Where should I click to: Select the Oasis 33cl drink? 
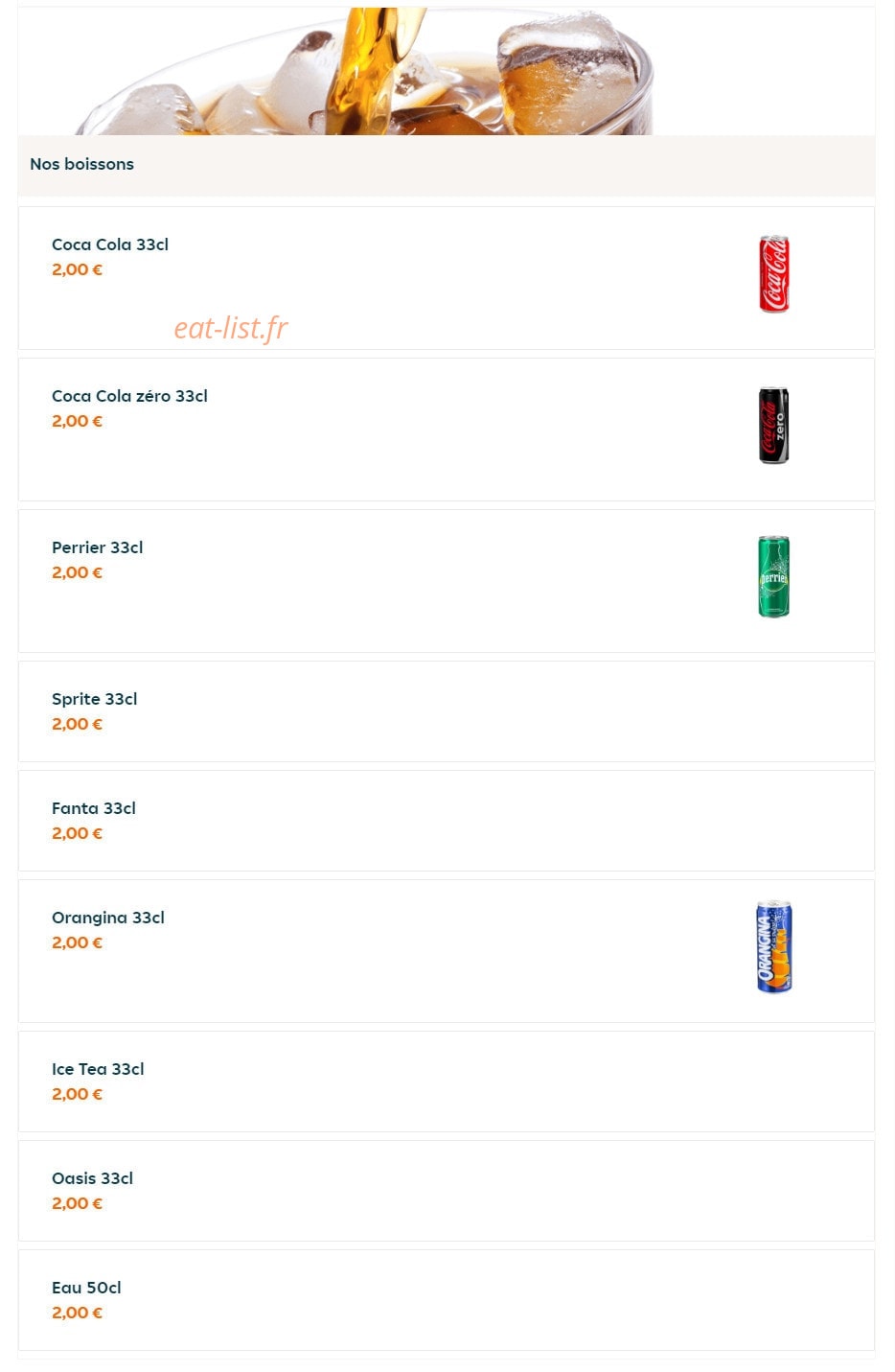[x=447, y=1191]
